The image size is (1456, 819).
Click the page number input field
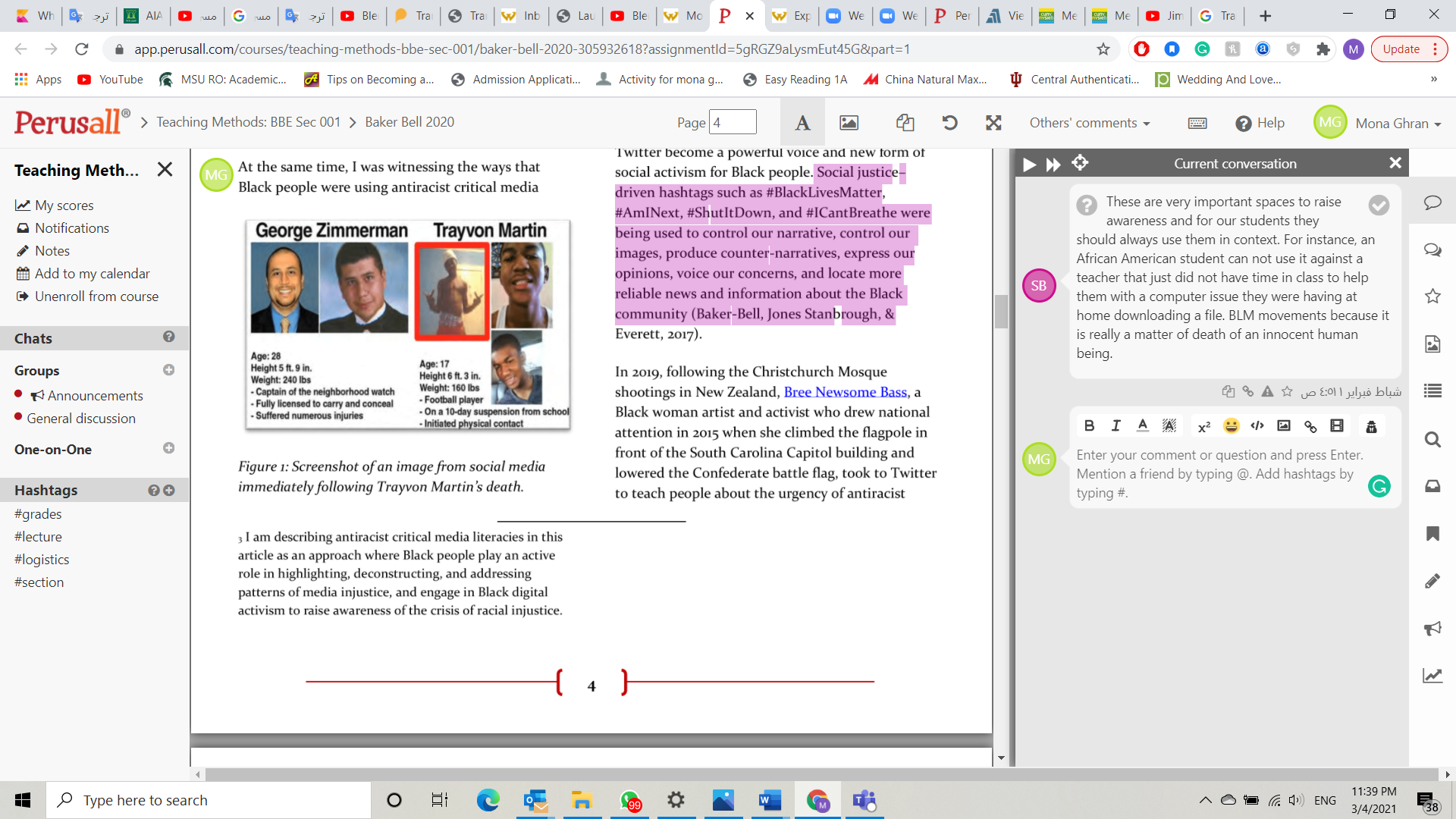click(x=733, y=122)
